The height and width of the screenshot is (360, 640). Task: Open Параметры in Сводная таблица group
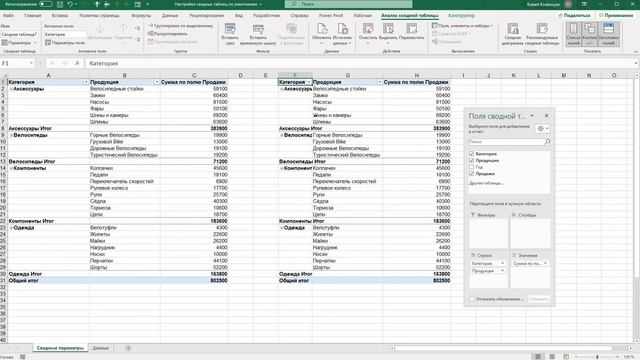19,42
